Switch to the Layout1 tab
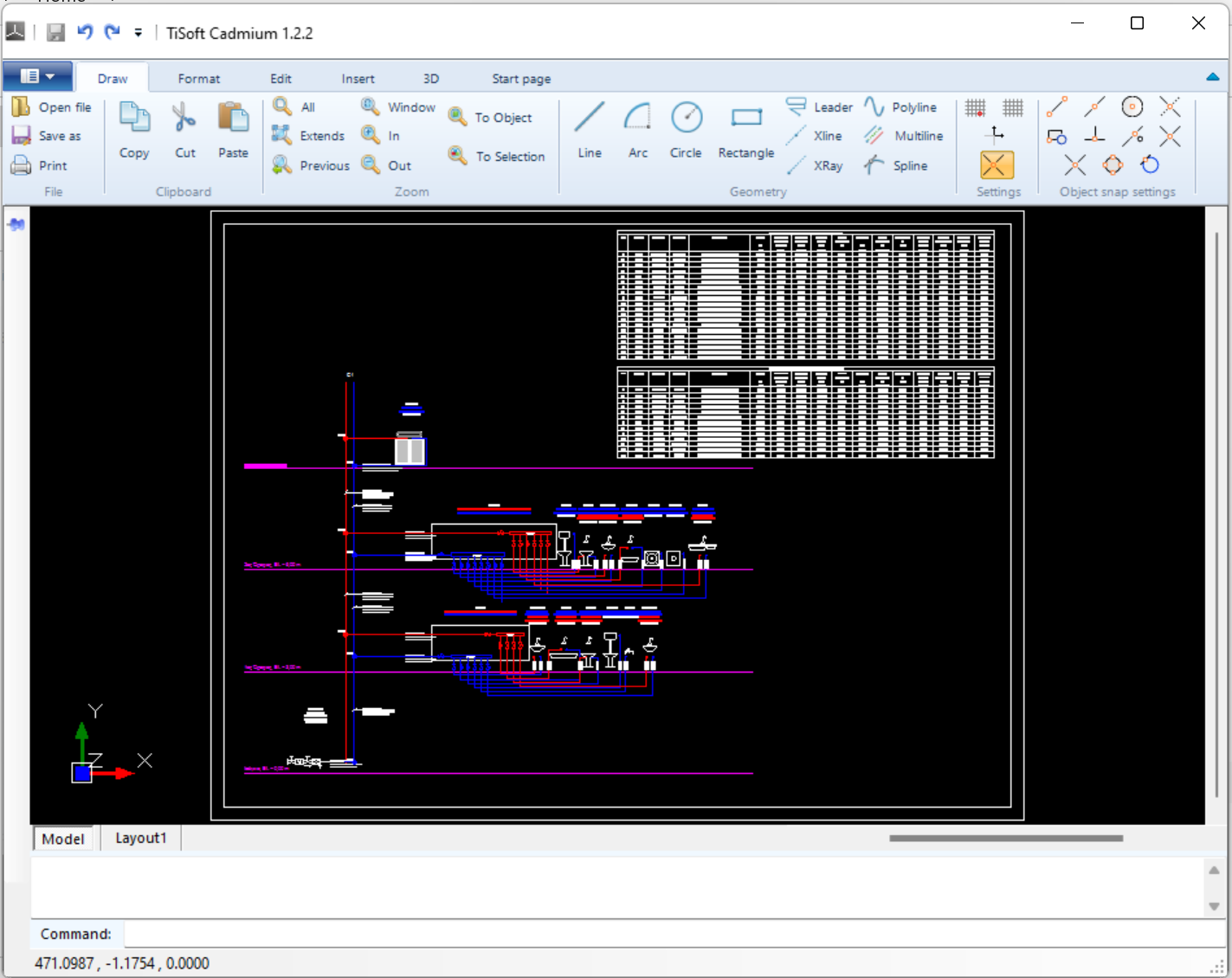Viewport: 1232px width, 978px height. 140,838
